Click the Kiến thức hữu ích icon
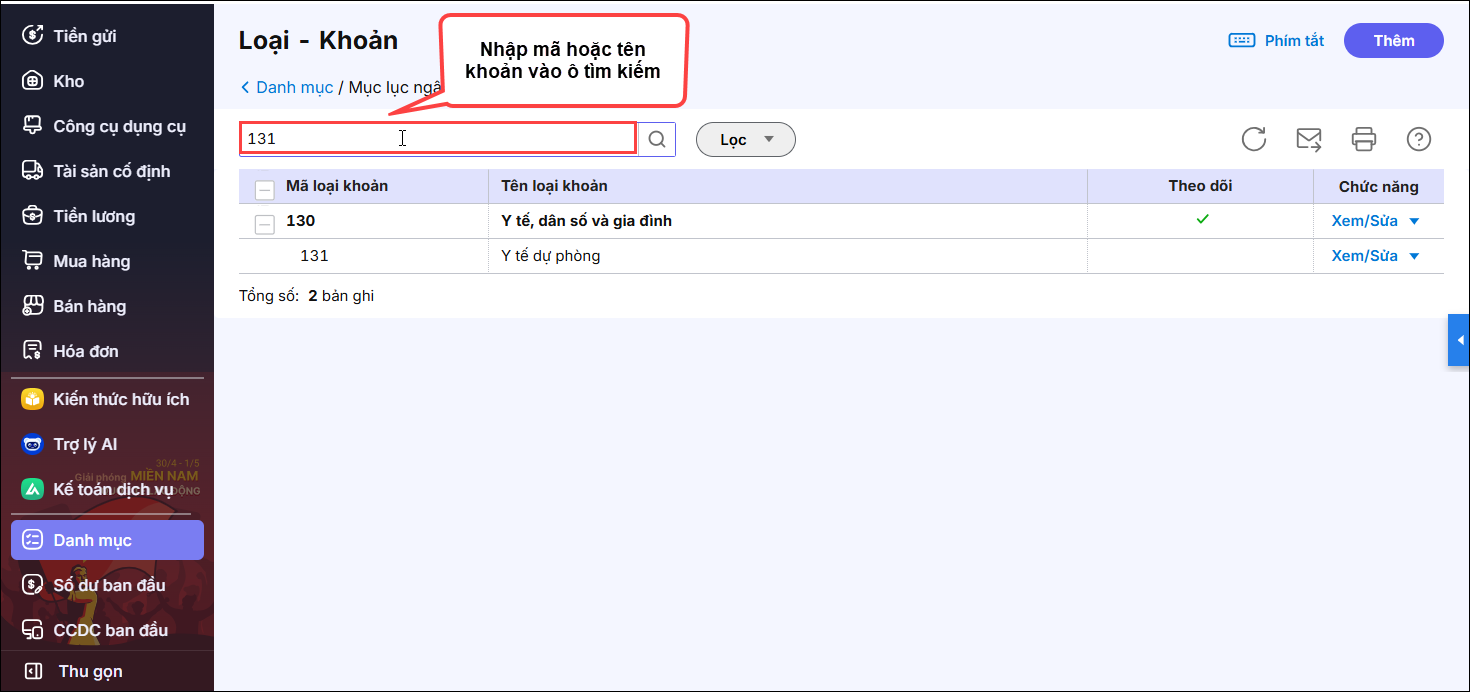The image size is (1470, 692). tap(33, 399)
